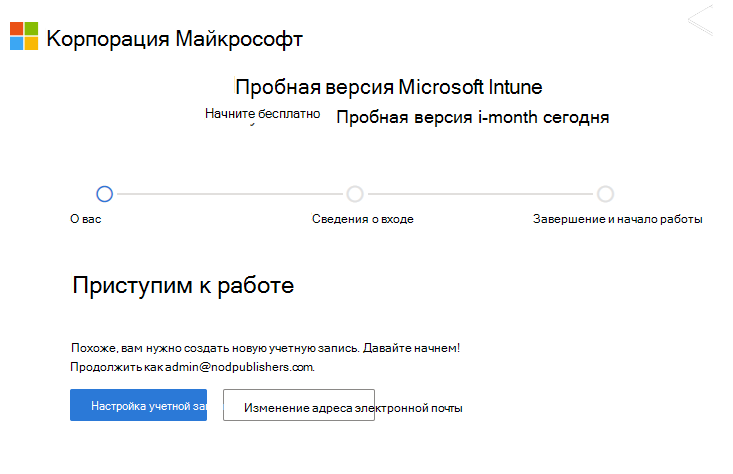Click the 'Пробная версия Microsoft Intune' title
Image resolution: width=733 pixels, height=474 pixels.
point(388,87)
